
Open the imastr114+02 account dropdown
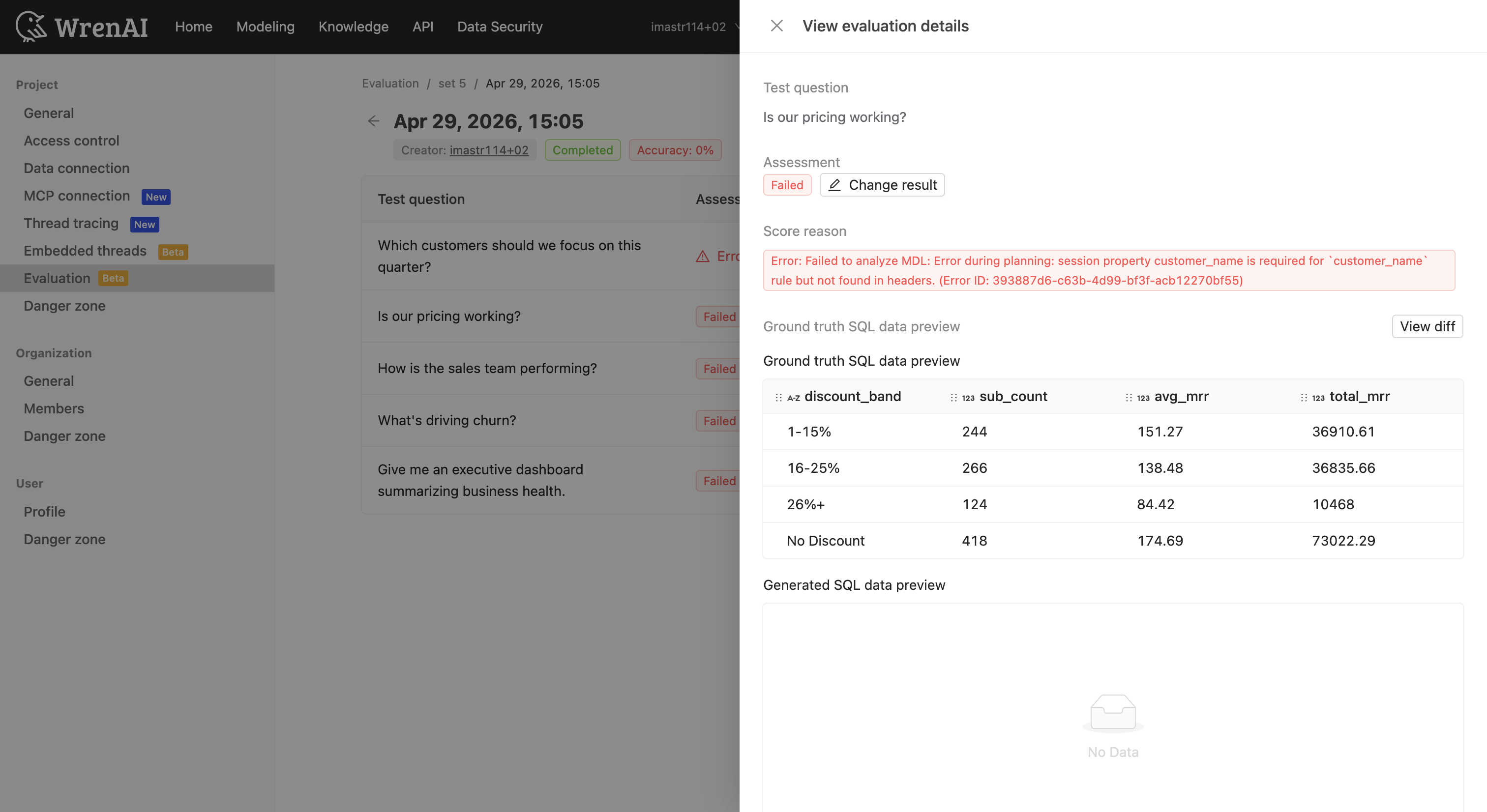pyautogui.click(x=694, y=27)
